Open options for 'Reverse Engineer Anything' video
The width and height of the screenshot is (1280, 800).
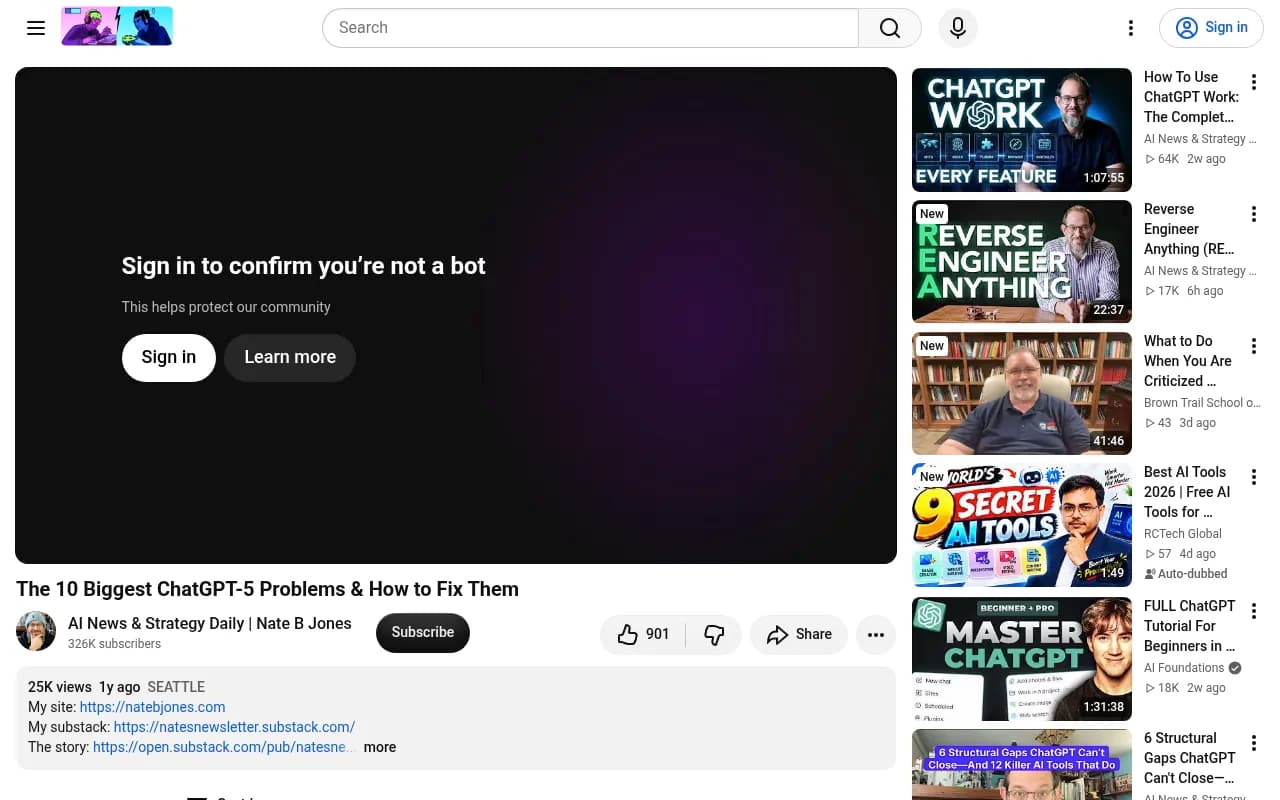tap(1254, 214)
